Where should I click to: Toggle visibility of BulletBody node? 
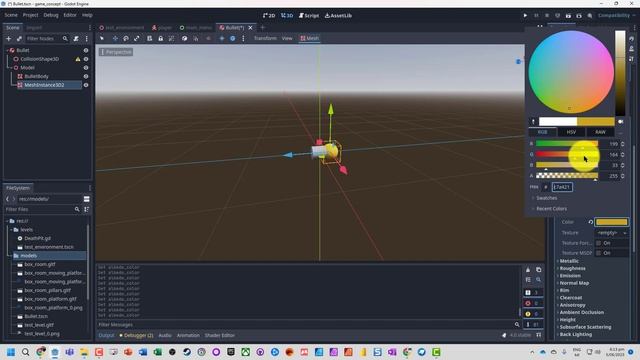[x=86, y=76]
